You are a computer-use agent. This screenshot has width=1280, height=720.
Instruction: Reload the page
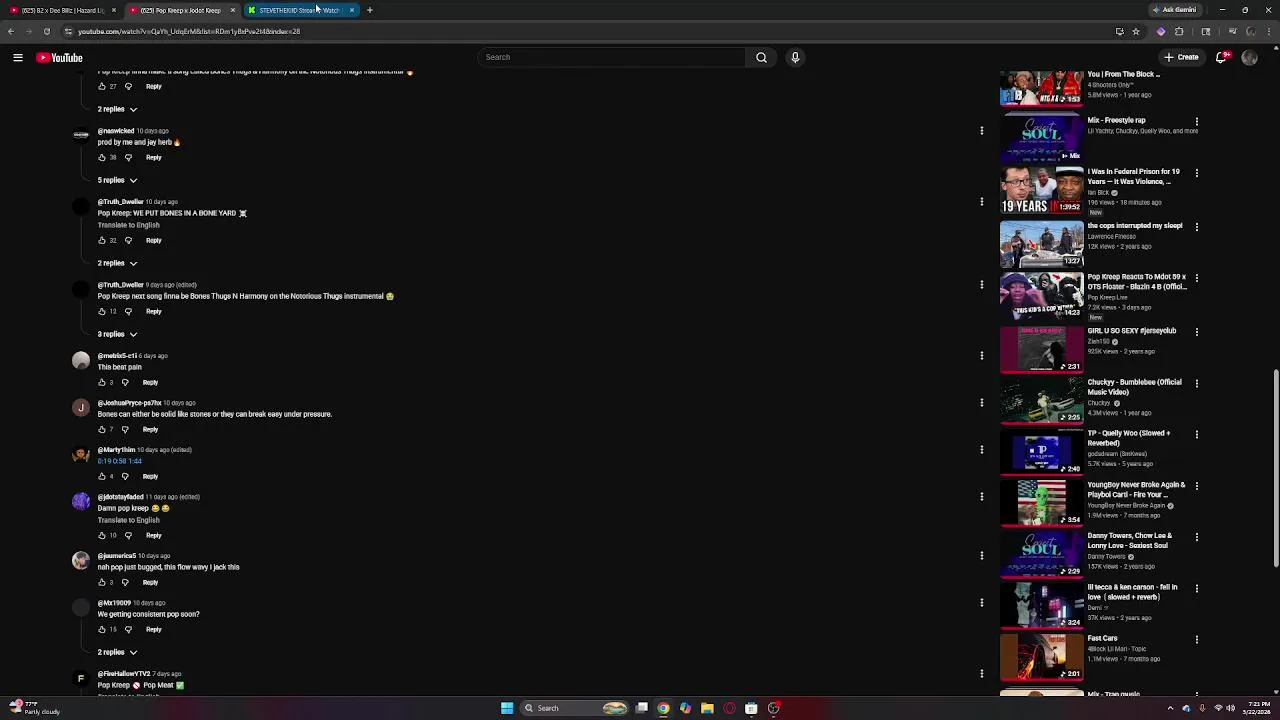click(x=46, y=31)
